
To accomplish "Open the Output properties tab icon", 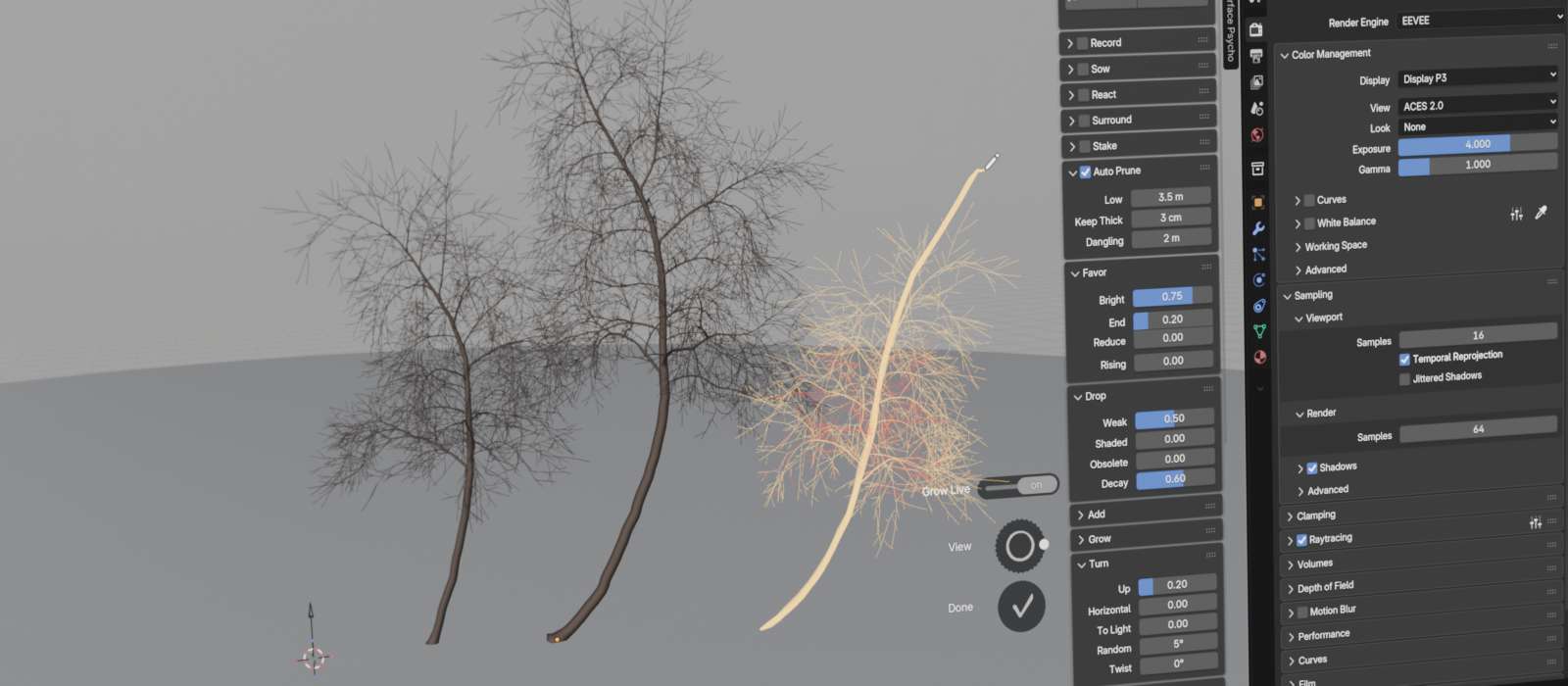I will (1256, 57).
